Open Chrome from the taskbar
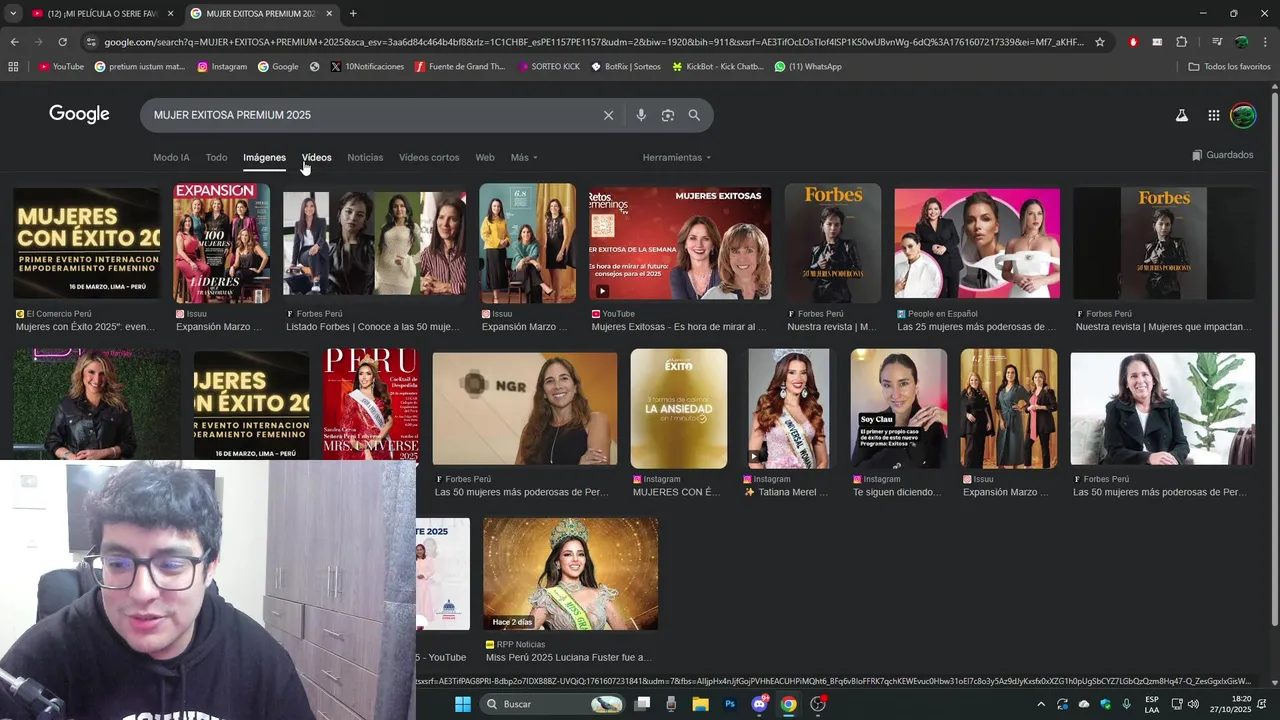Viewport: 1280px width, 720px height. coord(789,704)
